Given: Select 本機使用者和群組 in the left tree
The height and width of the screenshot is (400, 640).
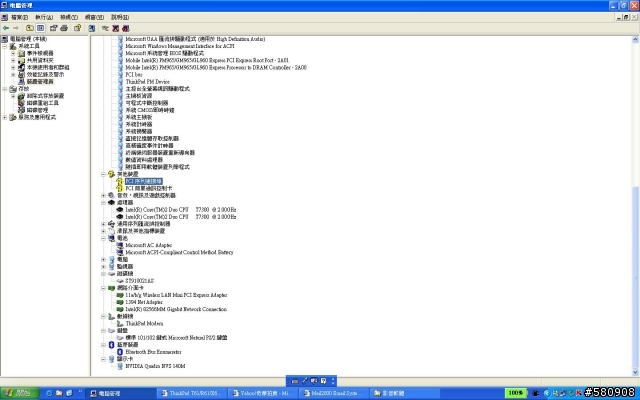Looking at the screenshot, I should [48, 67].
